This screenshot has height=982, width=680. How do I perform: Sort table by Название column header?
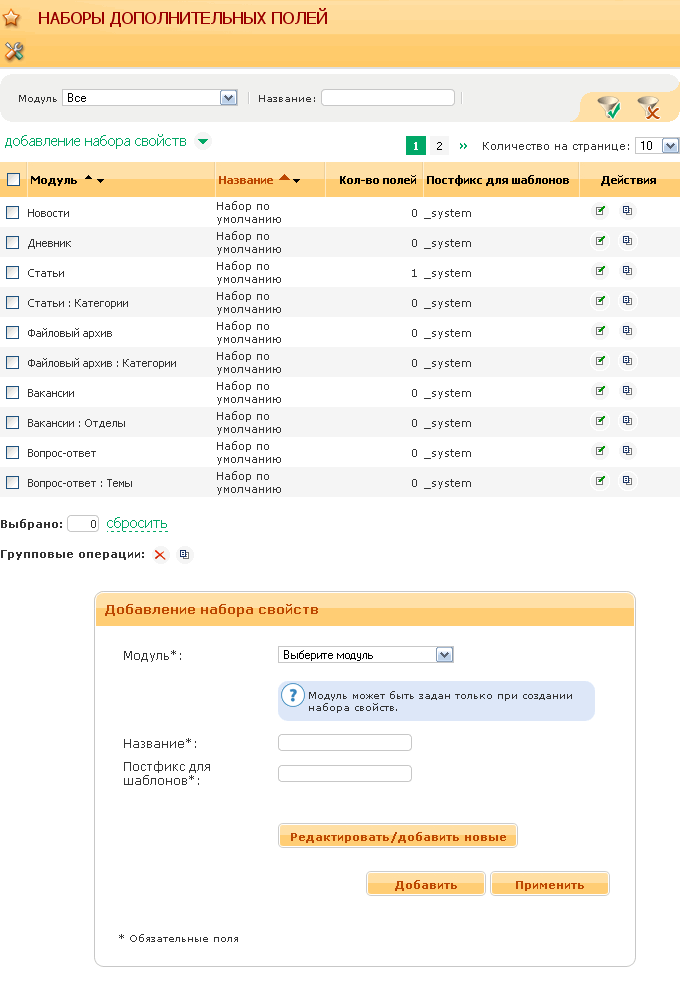tap(246, 180)
